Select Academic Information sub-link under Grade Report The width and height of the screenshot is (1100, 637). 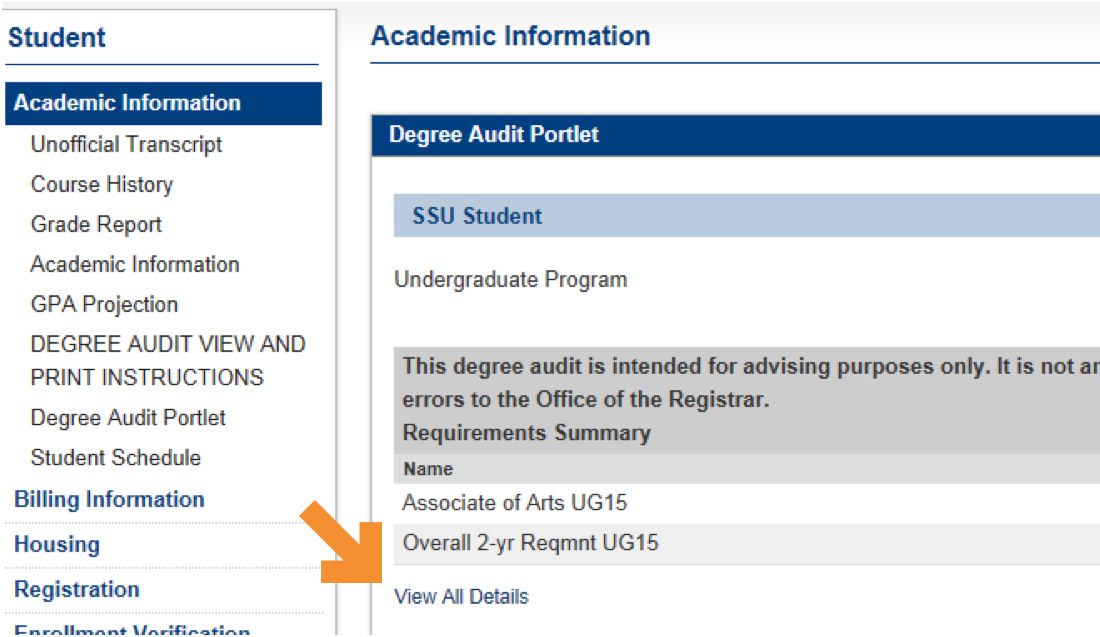pos(135,264)
